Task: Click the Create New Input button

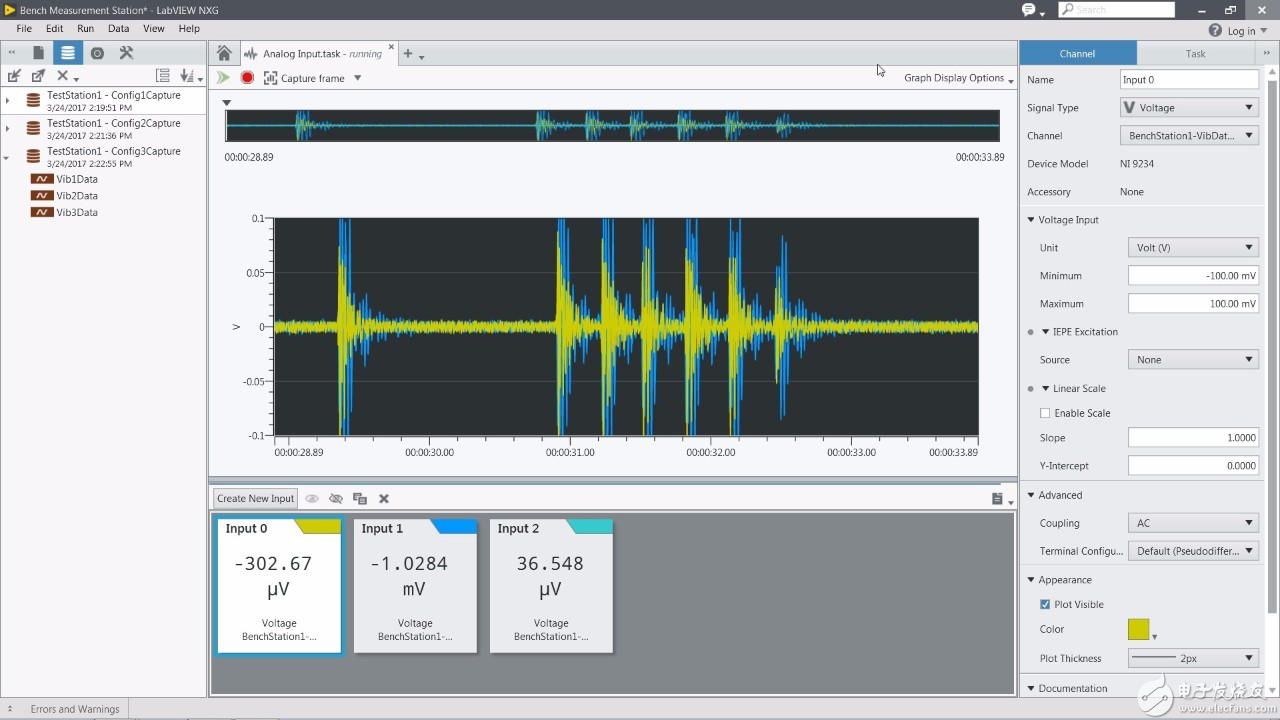Action: [256, 498]
